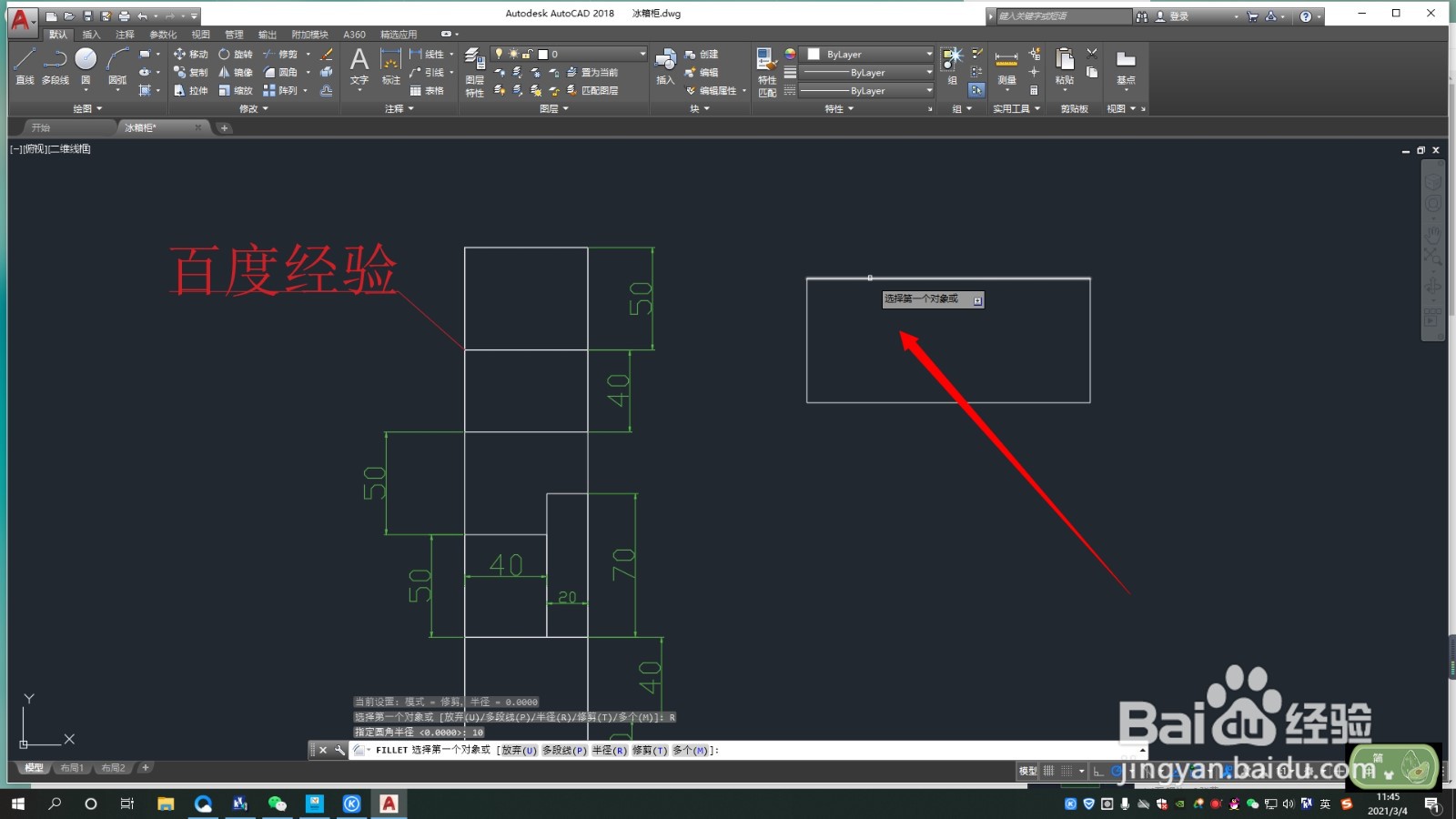The height and width of the screenshot is (819, 1456).
Task: Open Layer Properties (图层特性) manager
Action: pos(474,73)
